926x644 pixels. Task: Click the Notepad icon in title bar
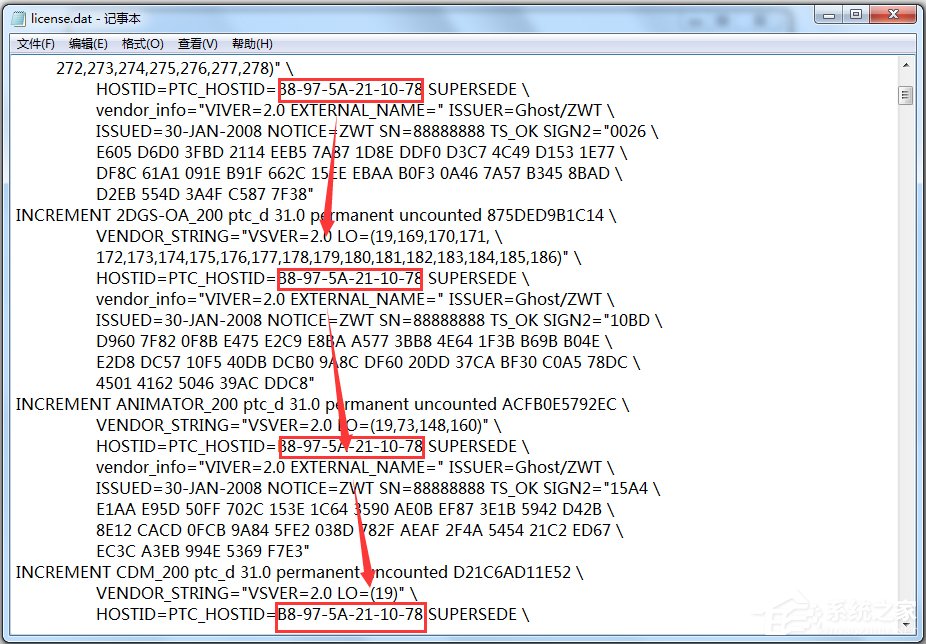pos(19,18)
